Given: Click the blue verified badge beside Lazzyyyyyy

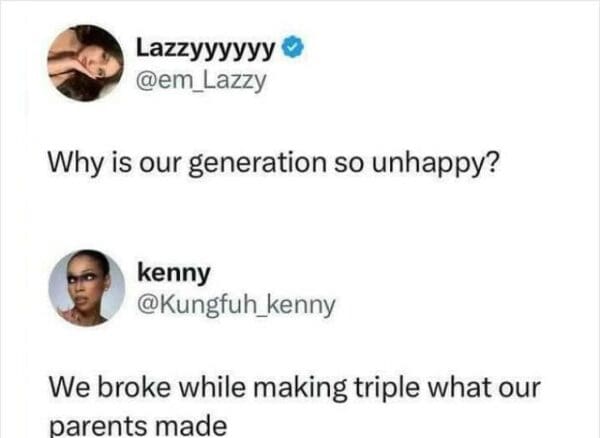Looking at the screenshot, I should 294,47.
